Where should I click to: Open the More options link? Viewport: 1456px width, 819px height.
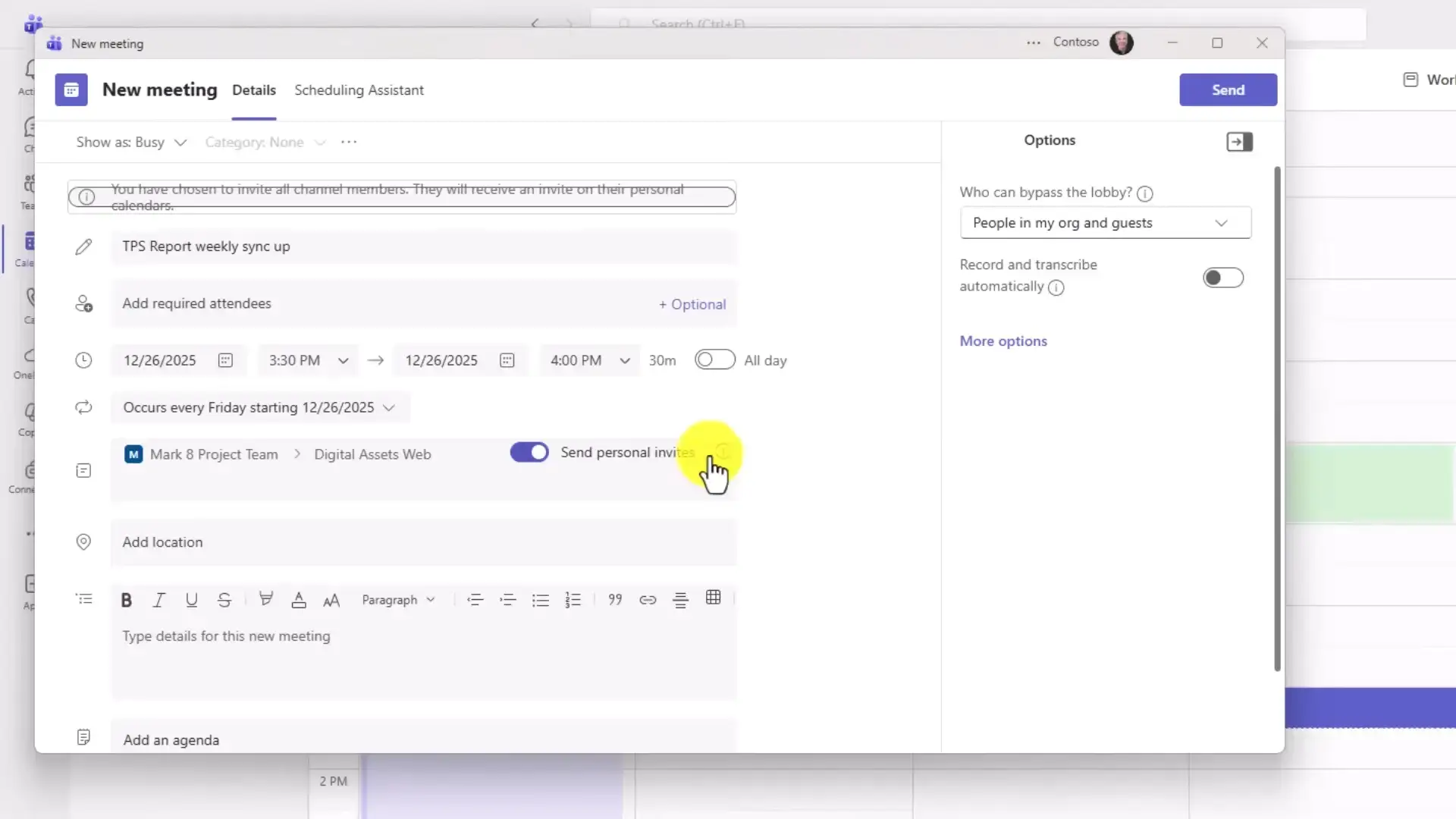[x=1003, y=341]
